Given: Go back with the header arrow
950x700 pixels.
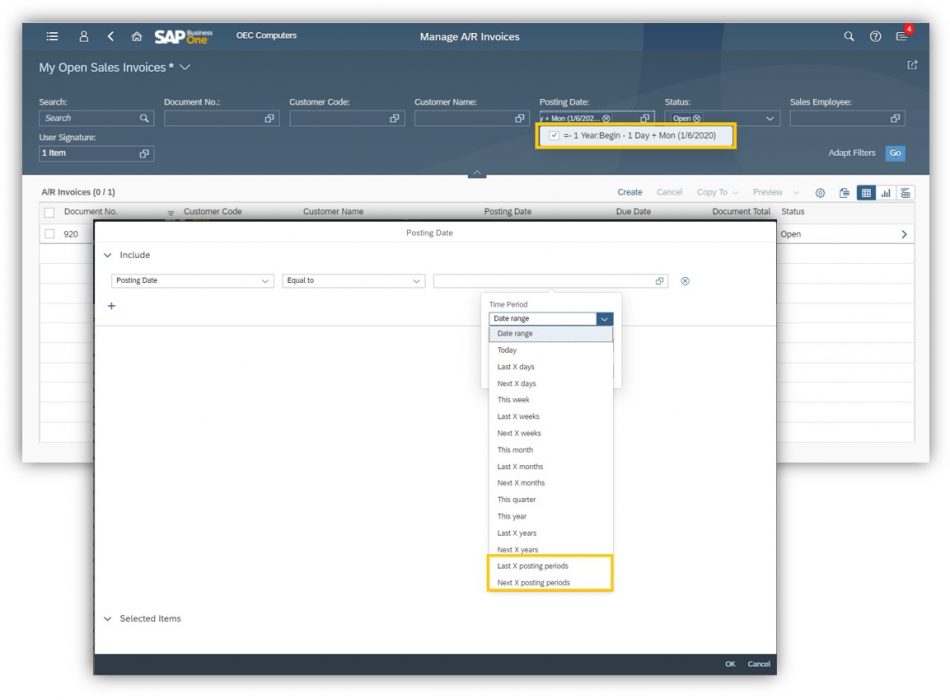Looking at the screenshot, I should pos(110,36).
